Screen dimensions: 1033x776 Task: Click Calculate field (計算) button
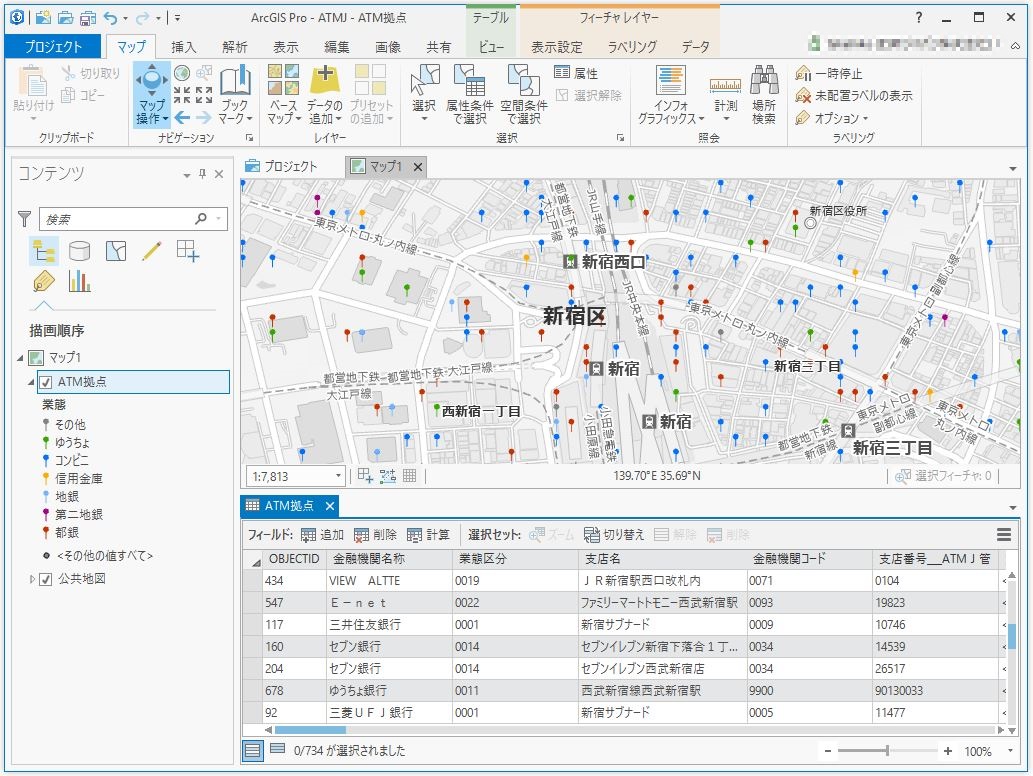point(428,535)
